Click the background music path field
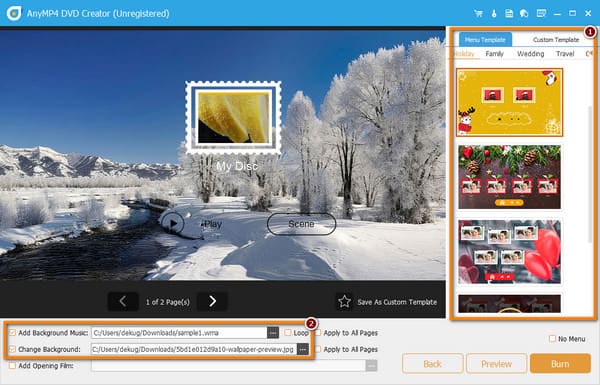 (x=179, y=333)
